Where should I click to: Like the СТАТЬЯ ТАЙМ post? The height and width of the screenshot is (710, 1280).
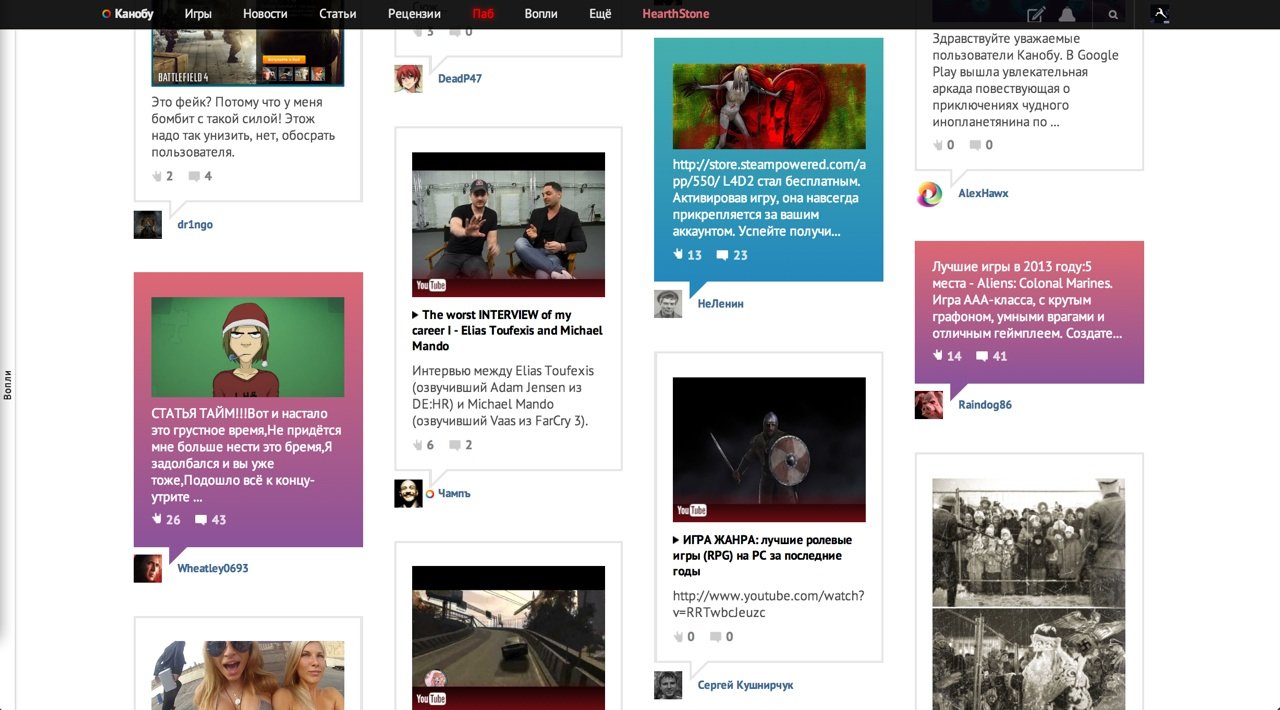pos(166,519)
